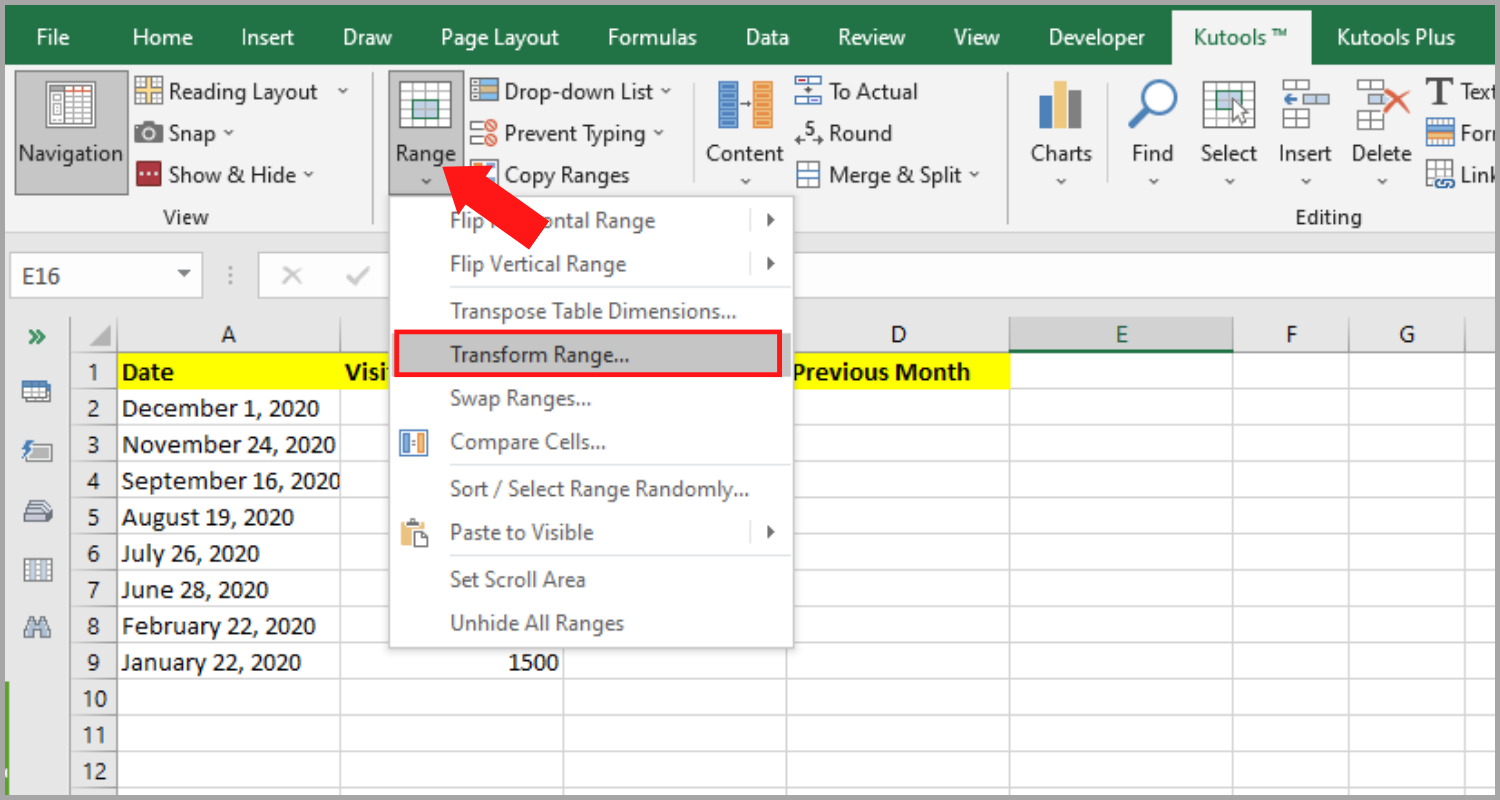This screenshot has height=800, width=1500.
Task: Select Transform Range from the menu
Action: [540, 354]
